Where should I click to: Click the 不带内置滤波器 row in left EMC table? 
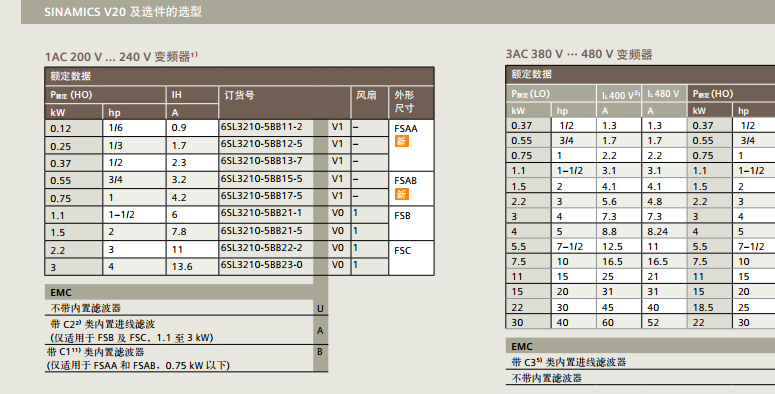click(x=179, y=308)
